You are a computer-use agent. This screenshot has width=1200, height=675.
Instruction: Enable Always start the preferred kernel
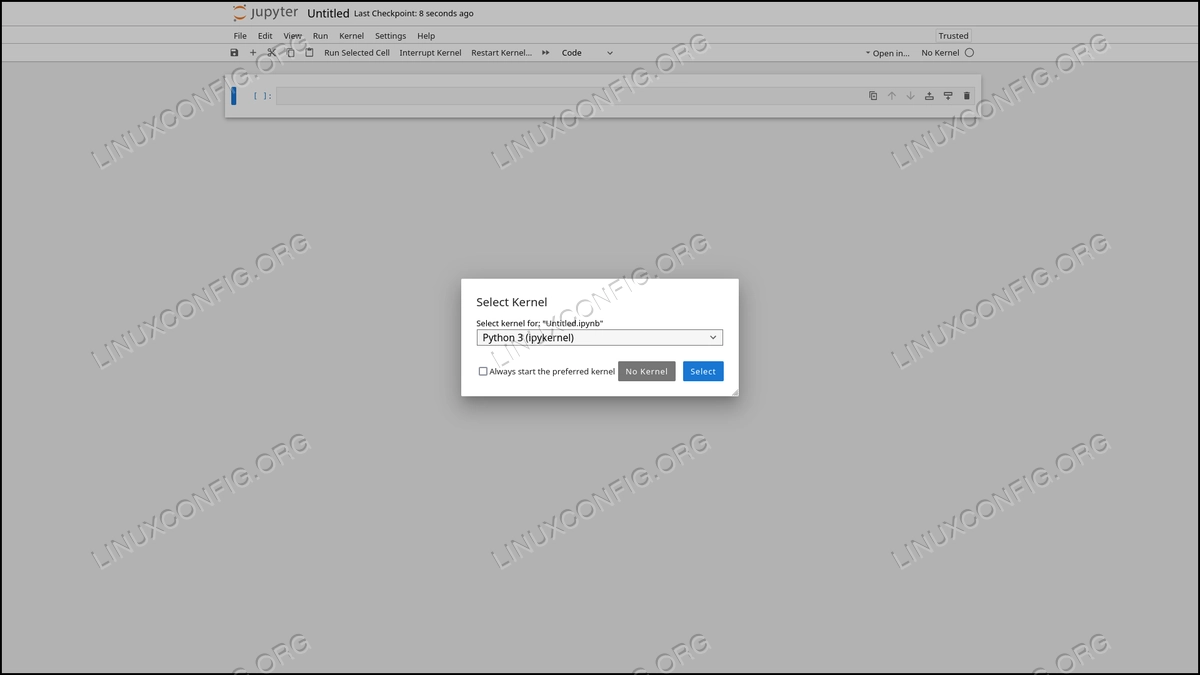click(x=483, y=371)
